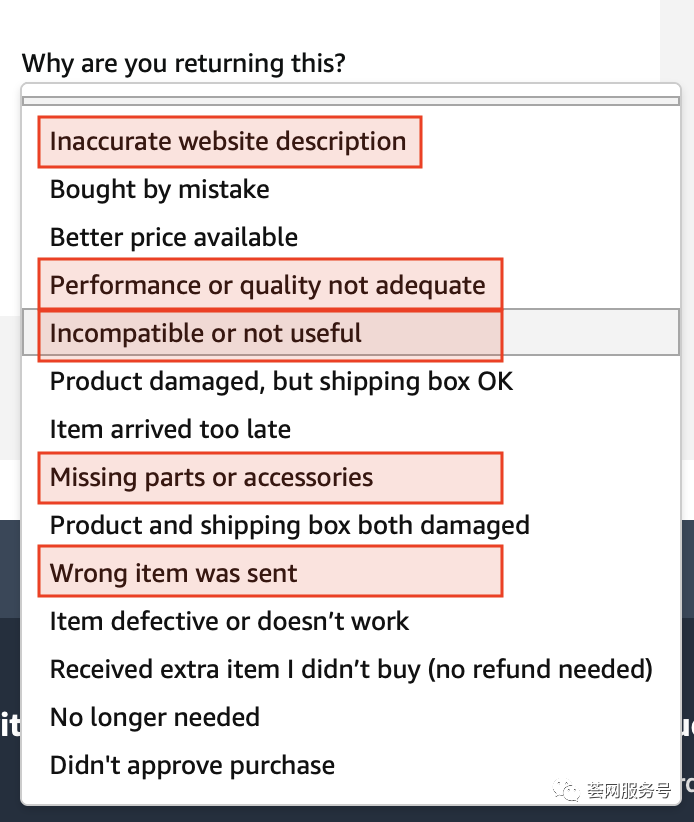Pick "No longer needed" from the dropdown
Viewport: 694px width, 822px height.
point(155,717)
